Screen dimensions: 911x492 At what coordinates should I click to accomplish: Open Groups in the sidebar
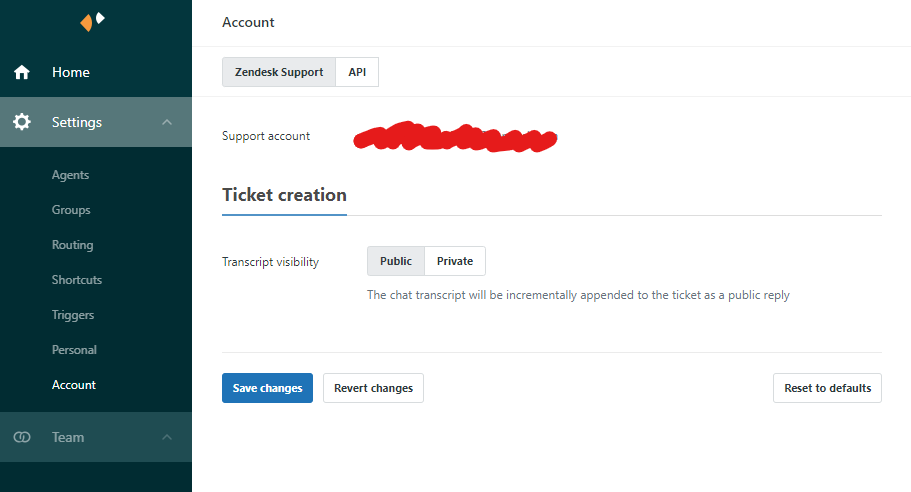[x=71, y=210]
